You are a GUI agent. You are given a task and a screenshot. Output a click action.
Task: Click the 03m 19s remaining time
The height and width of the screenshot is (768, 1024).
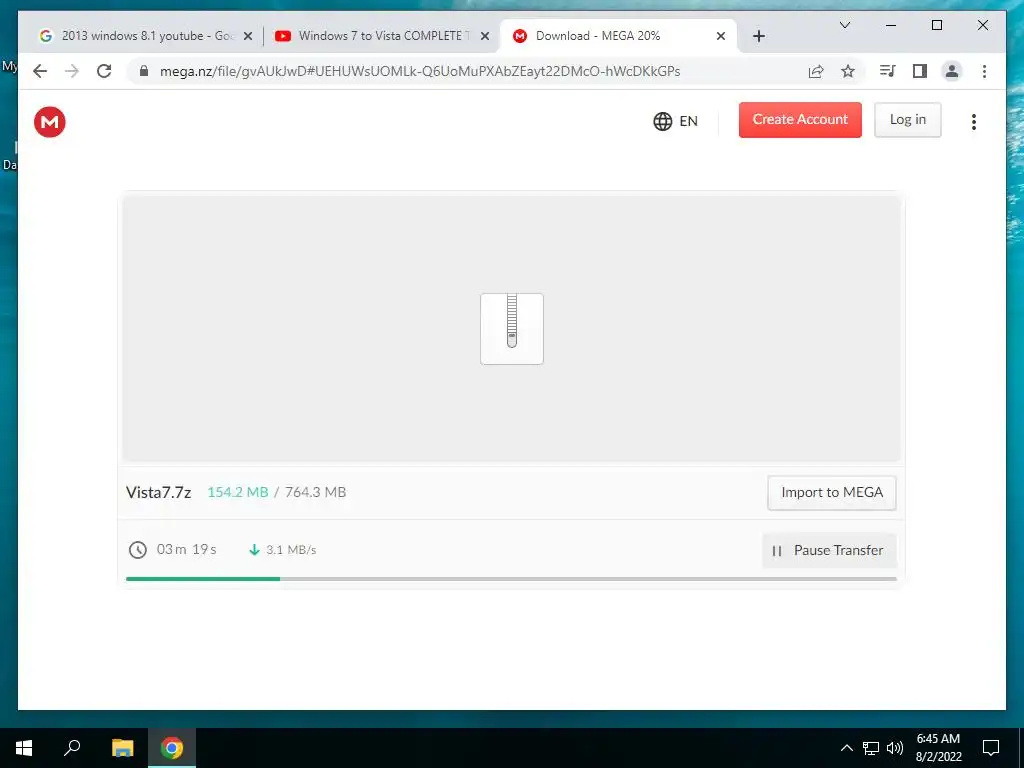tap(187, 550)
